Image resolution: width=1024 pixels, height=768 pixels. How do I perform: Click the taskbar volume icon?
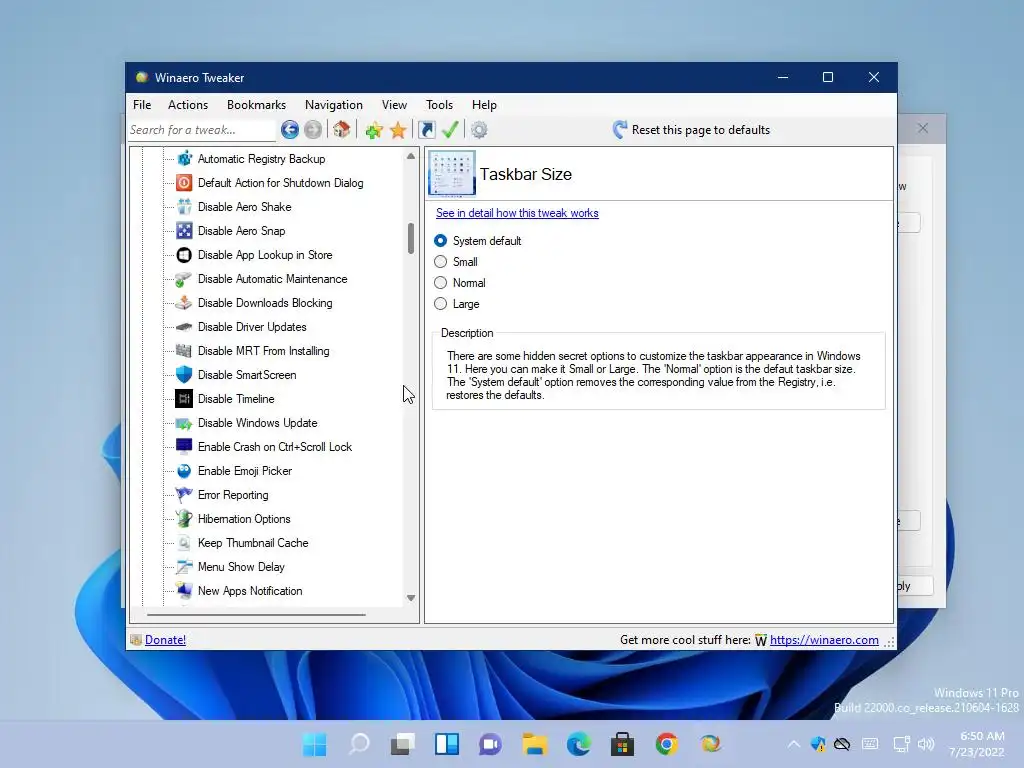click(x=926, y=744)
